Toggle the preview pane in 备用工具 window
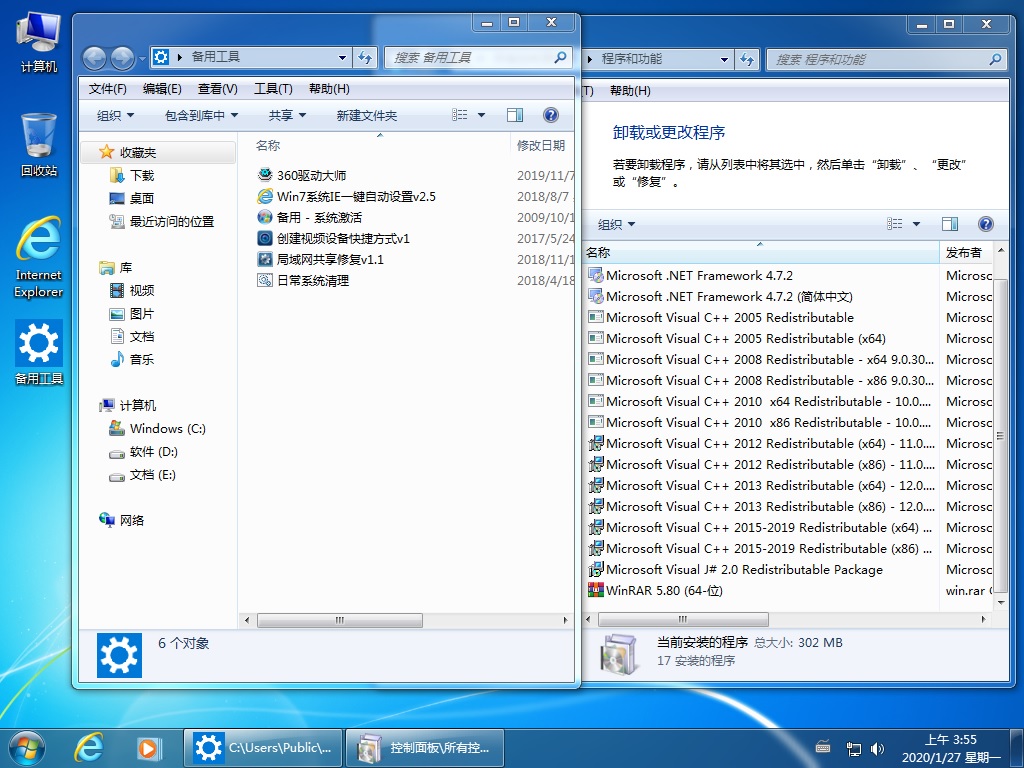 pos(515,115)
